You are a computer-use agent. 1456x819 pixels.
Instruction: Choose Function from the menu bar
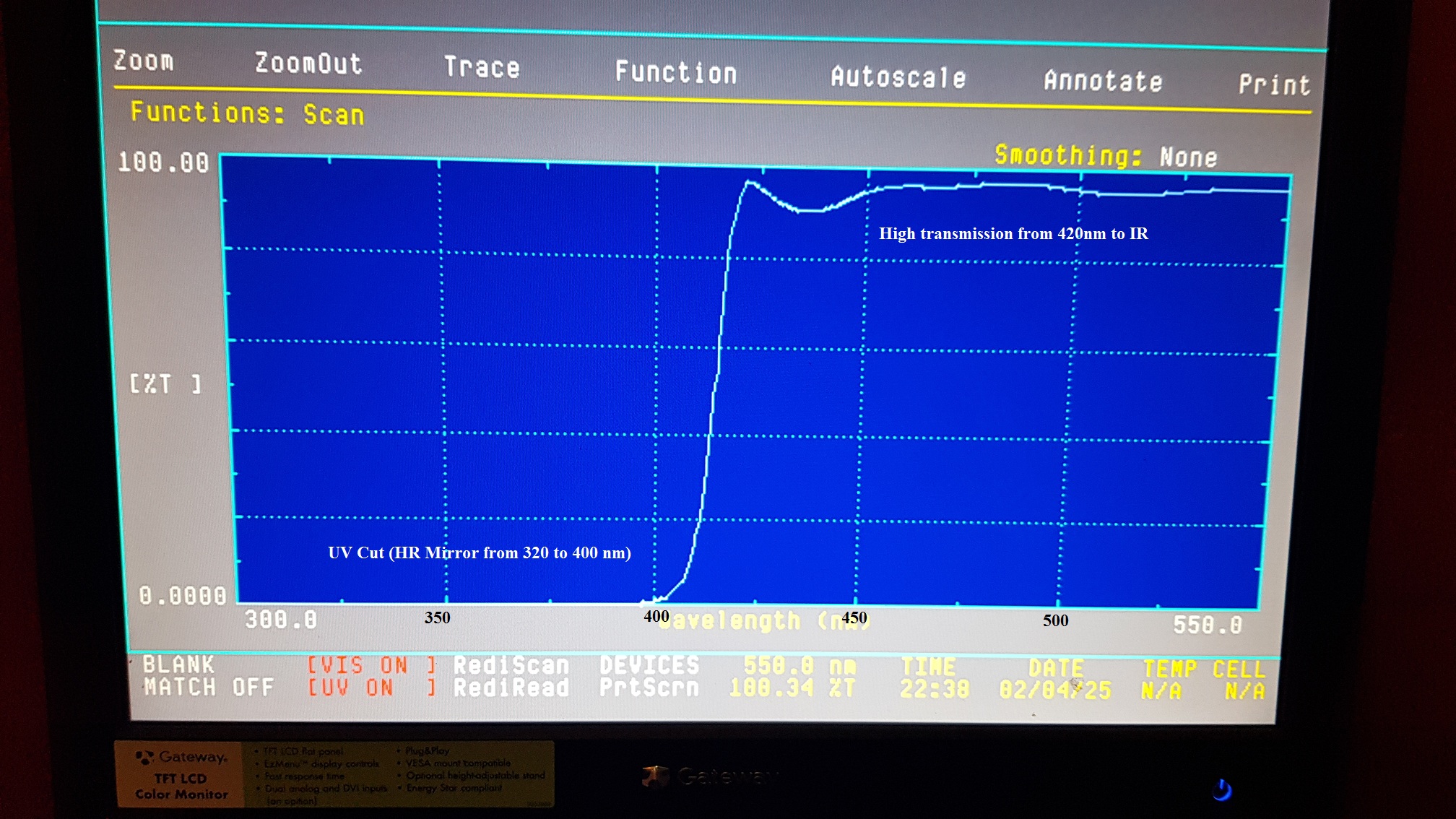676,72
